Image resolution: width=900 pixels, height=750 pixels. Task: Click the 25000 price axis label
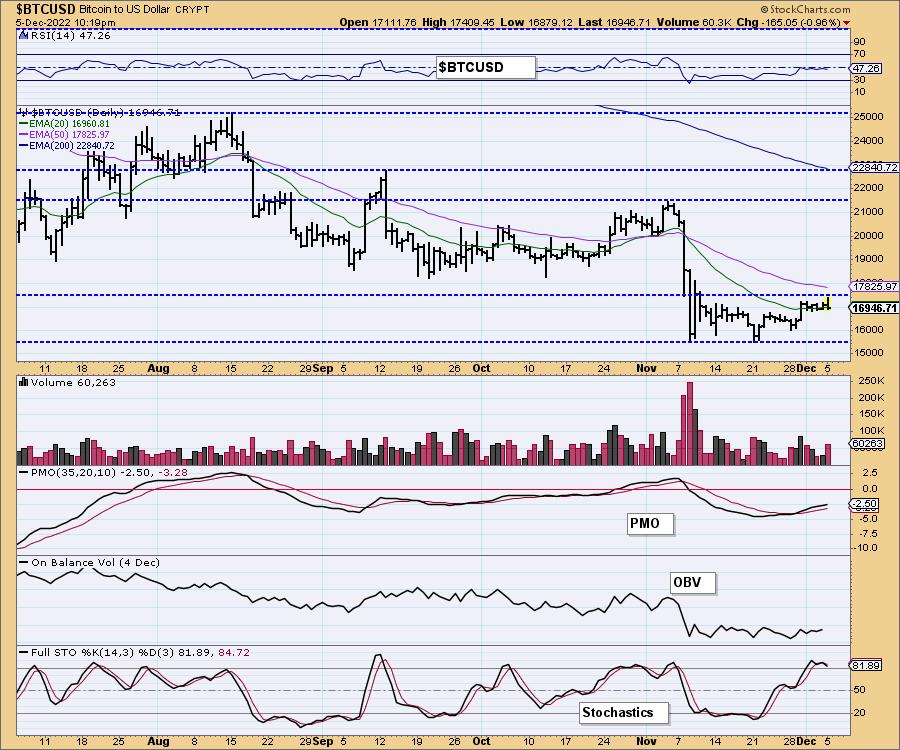coord(868,116)
